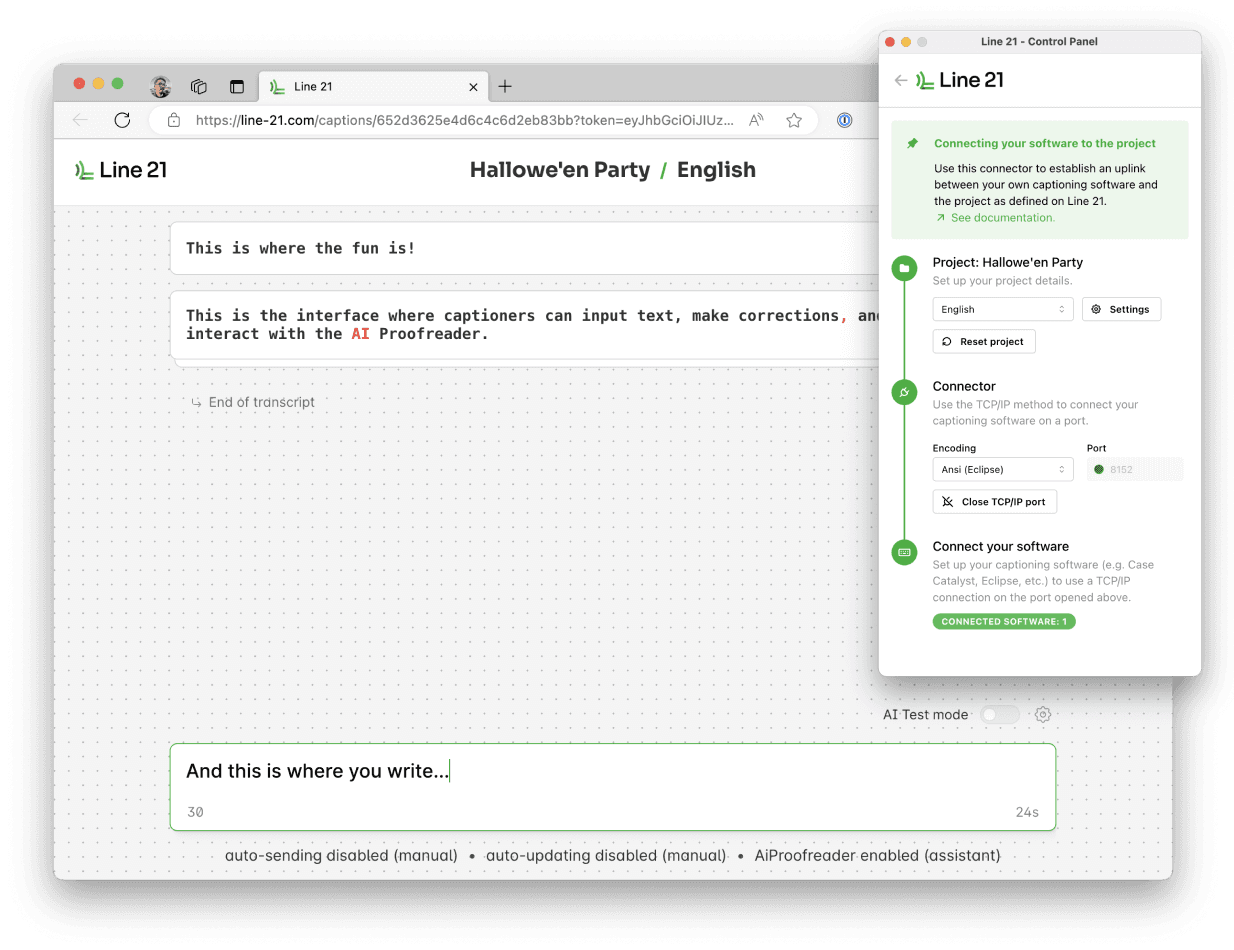
Task: Open the browser tab actions menu icon
Action: [x=237, y=87]
